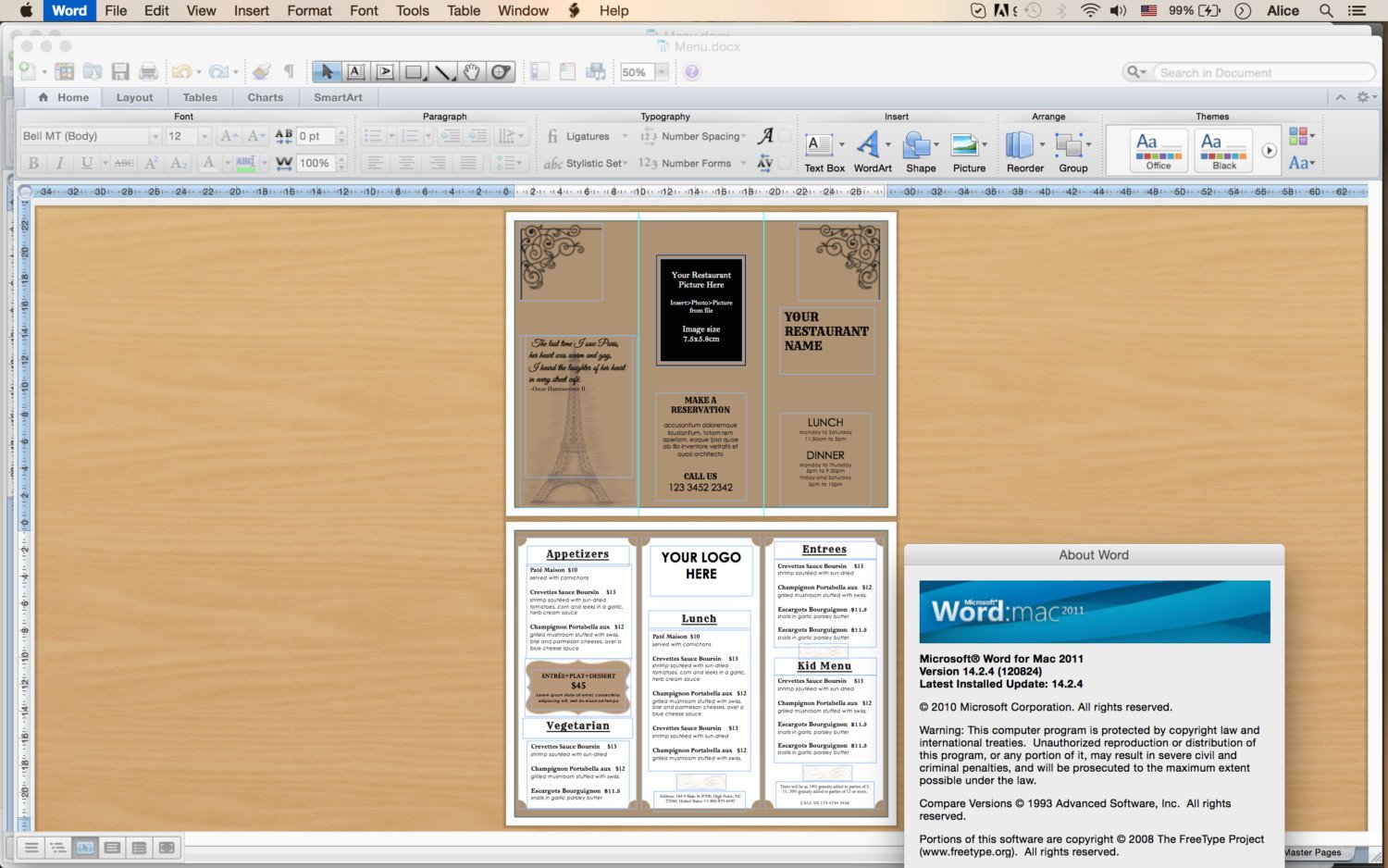Activate the zoom loupe tool
This screenshot has height=868, width=1388.
tap(501, 72)
